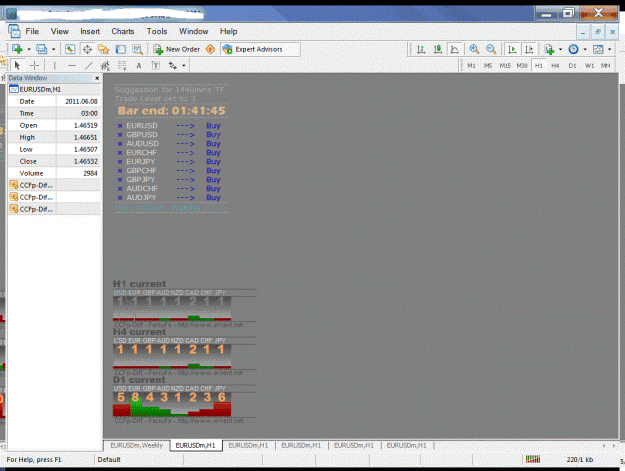The width and height of the screenshot is (625, 471).
Task: Toggle Chart Shift
Action: [529, 49]
